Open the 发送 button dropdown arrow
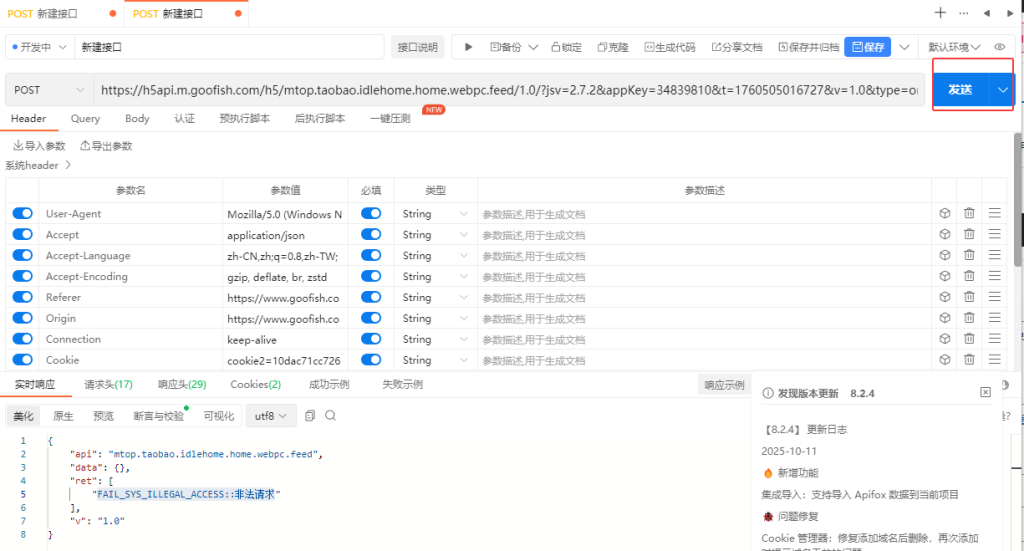The height and width of the screenshot is (551, 1024). pyautogui.click(x=1002, y=90)
